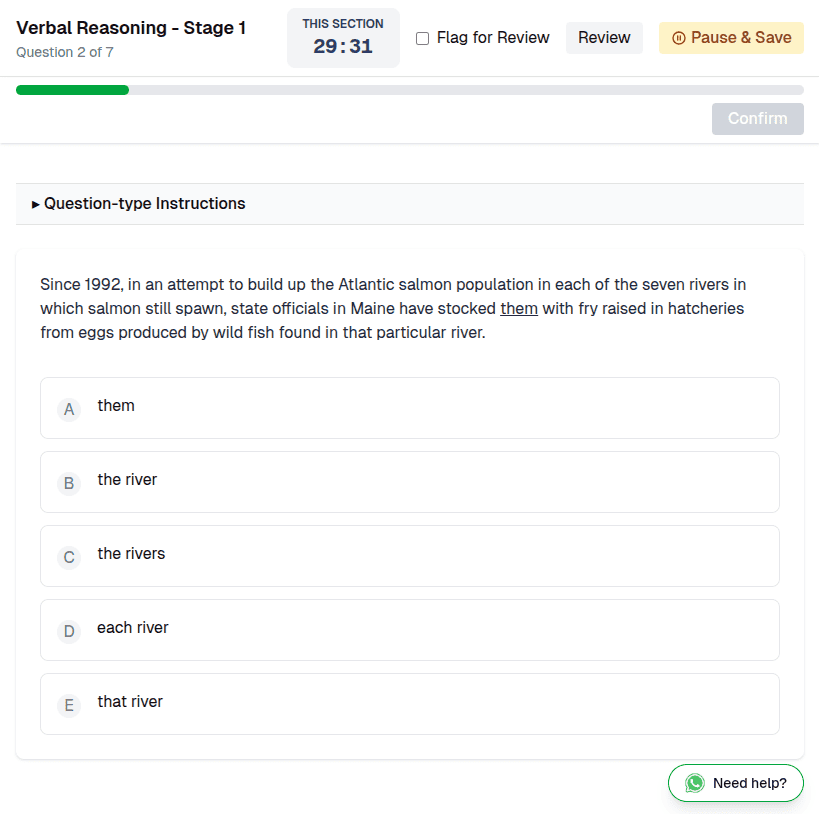Expand the Question-type Instructions section
Viewport: 819px width, 814px height.
[144, 203]
